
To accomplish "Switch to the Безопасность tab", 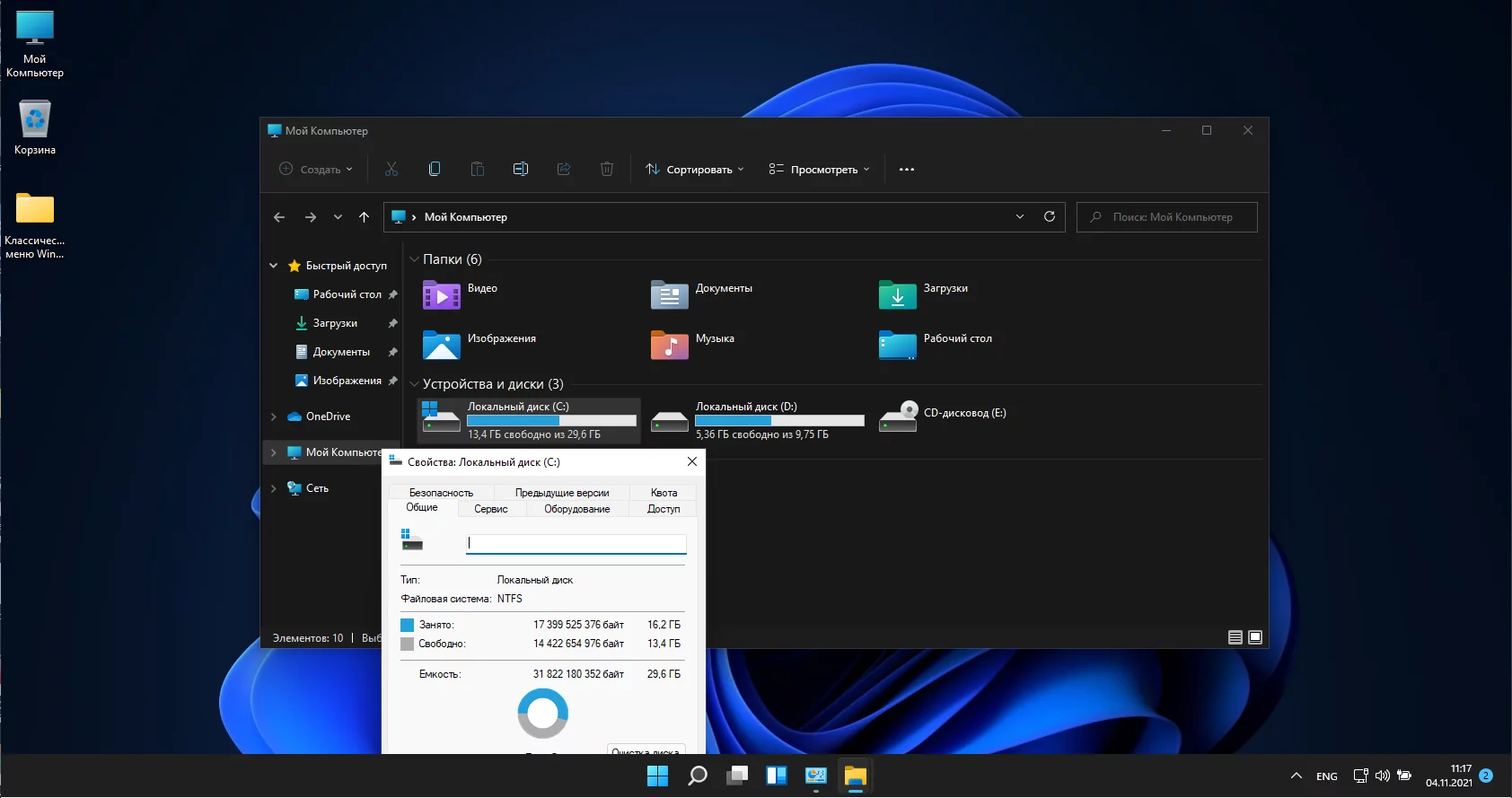I will [x=441, y=493].
